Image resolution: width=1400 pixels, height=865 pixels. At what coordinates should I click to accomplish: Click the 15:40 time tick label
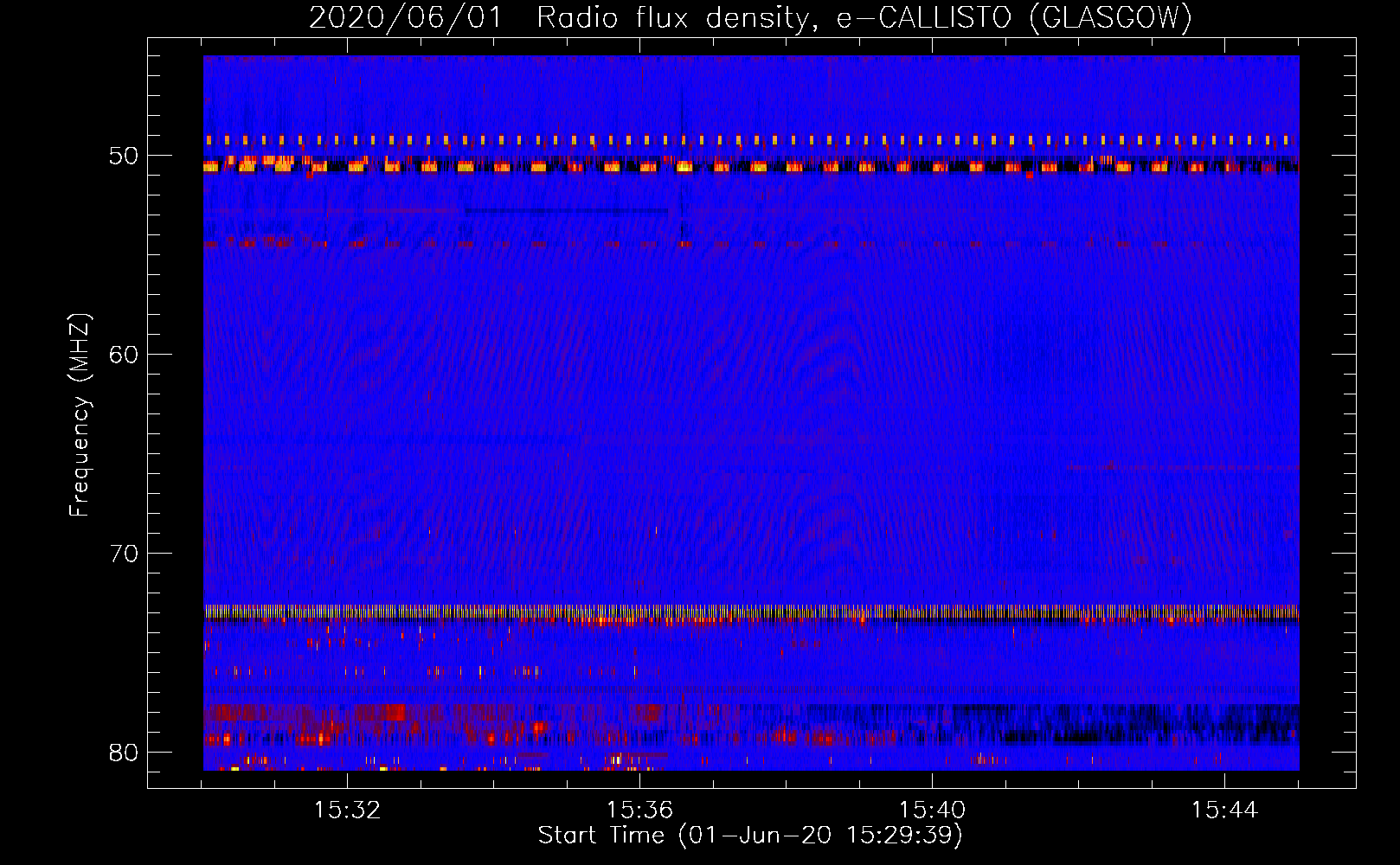coord(933,811)
